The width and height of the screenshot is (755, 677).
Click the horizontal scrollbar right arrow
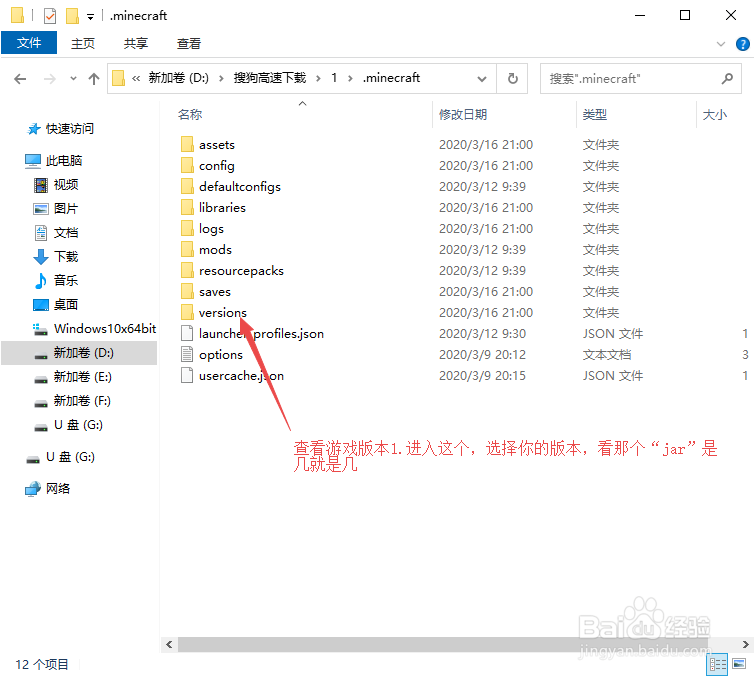click(x=745, y=644)
